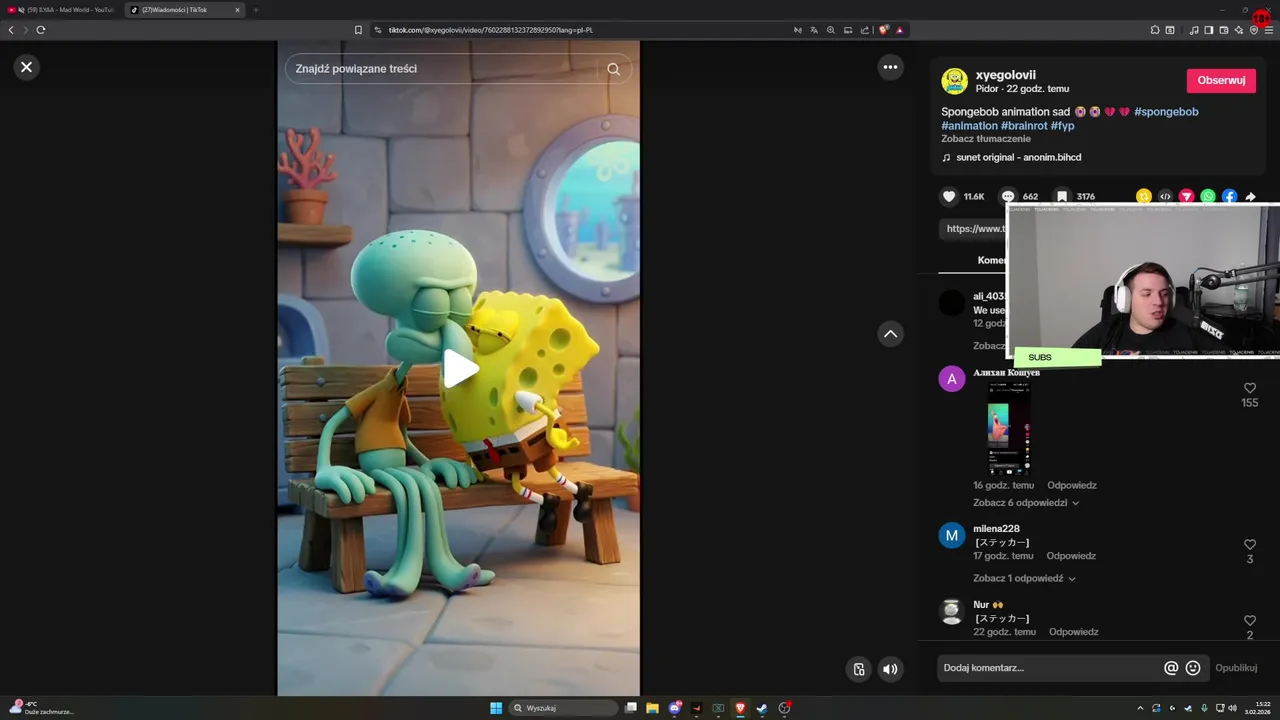
Task: Open Windows Start menu
Action: tap(496, 708)
